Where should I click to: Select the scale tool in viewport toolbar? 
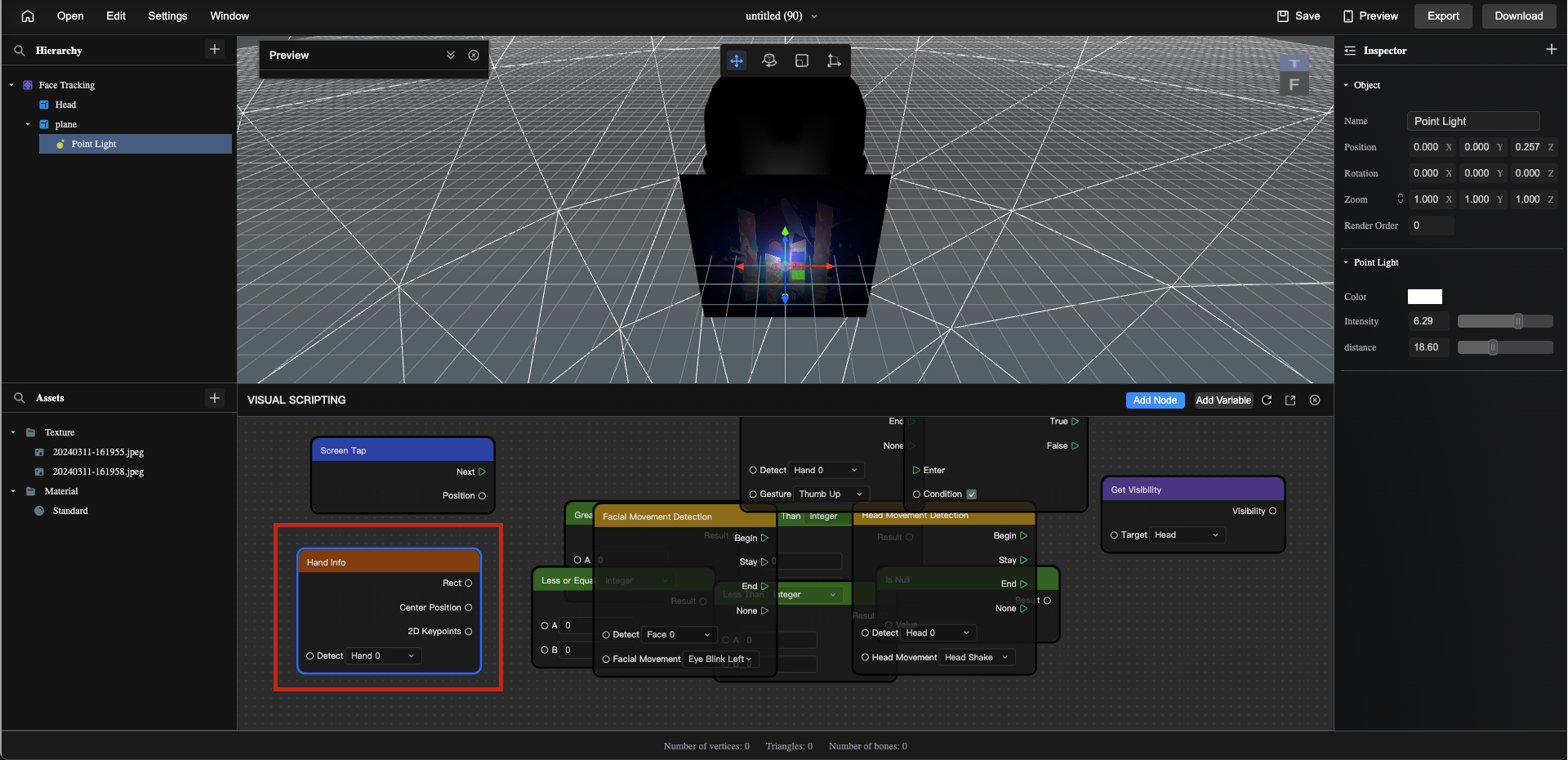(x=802, y=60)
